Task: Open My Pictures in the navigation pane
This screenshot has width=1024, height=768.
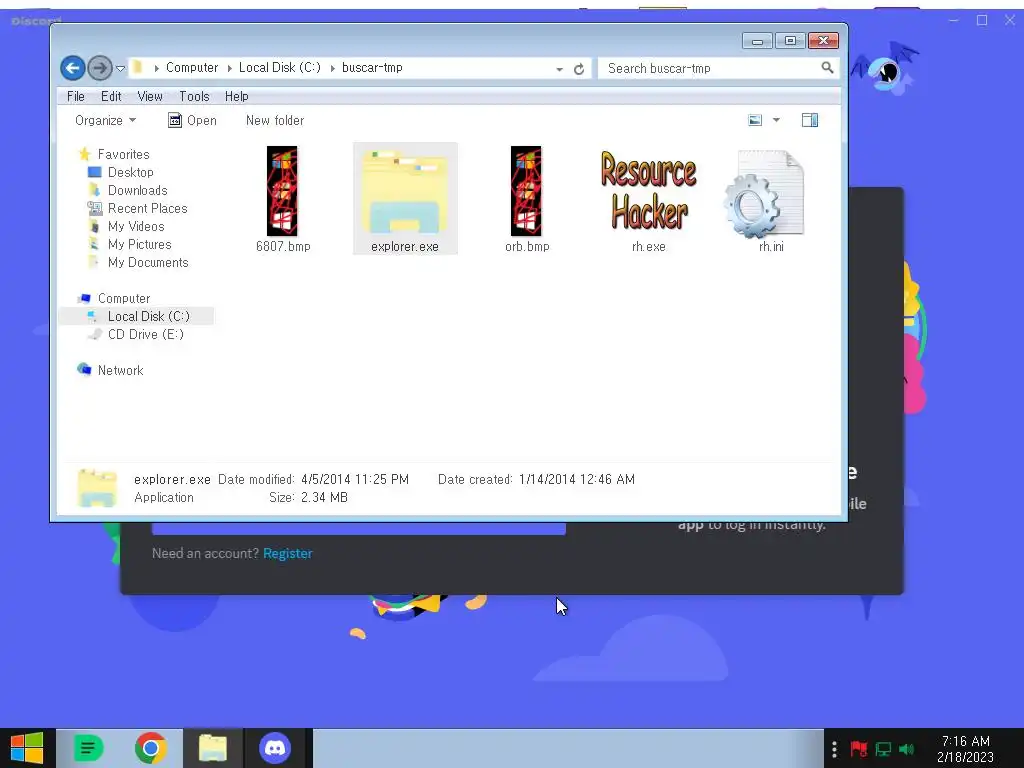Action: 139,244
